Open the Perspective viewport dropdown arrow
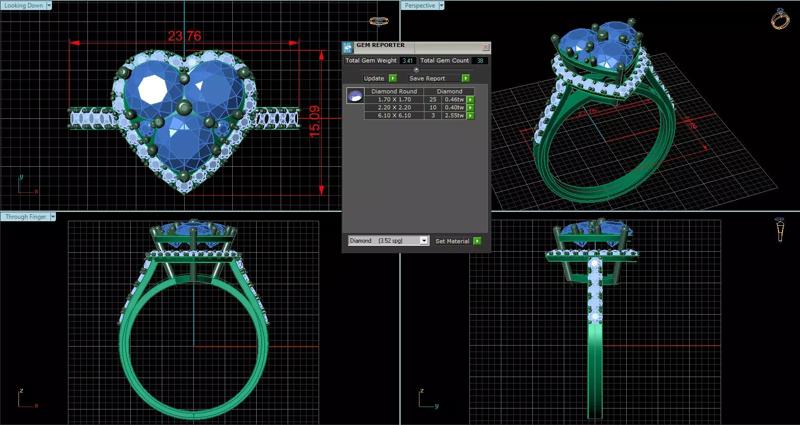Viewport: 800px width, 425px height. [x=441, y=5]
